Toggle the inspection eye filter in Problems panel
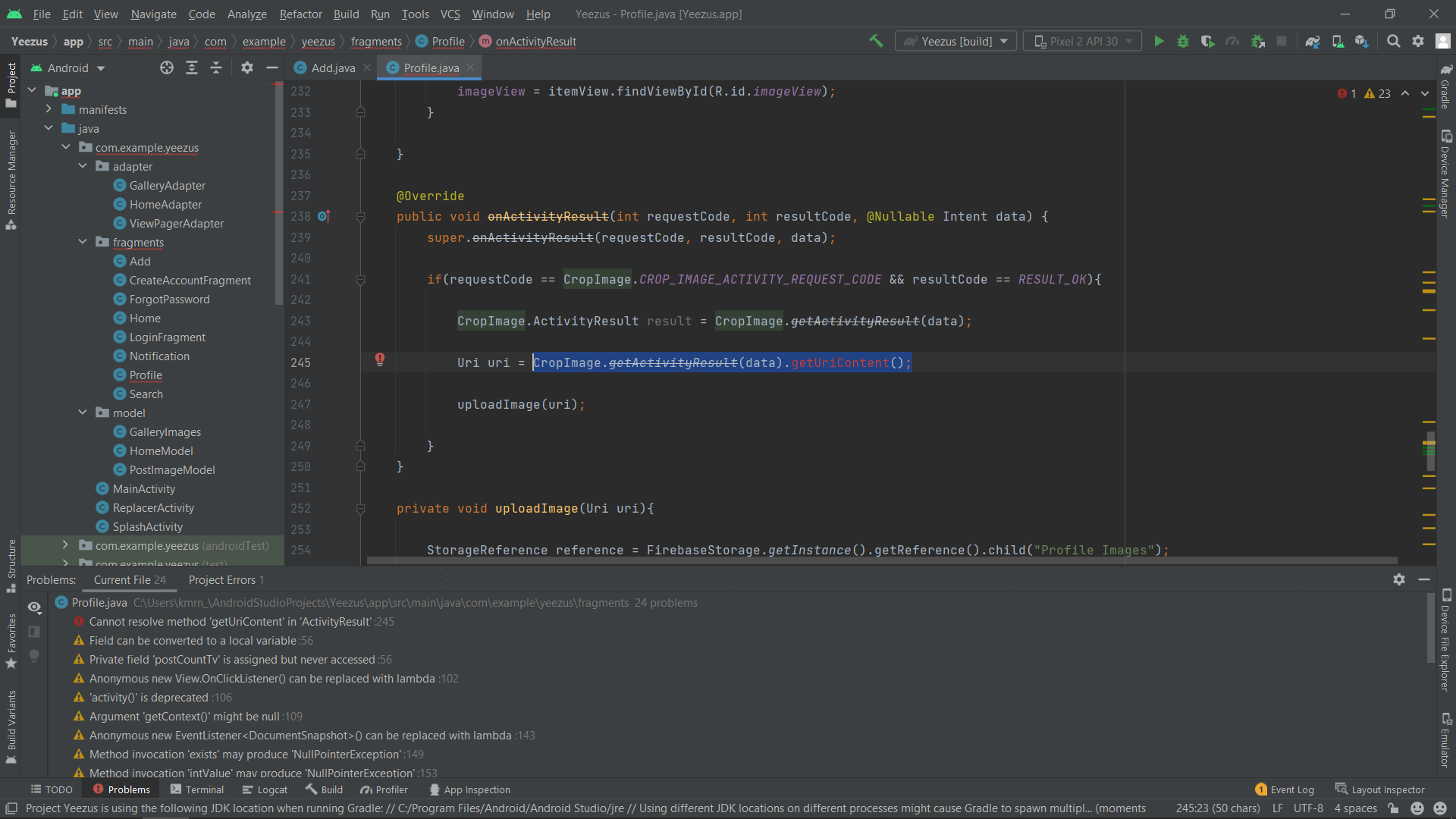Screen dimensions: 1456x819 point(34,607)
